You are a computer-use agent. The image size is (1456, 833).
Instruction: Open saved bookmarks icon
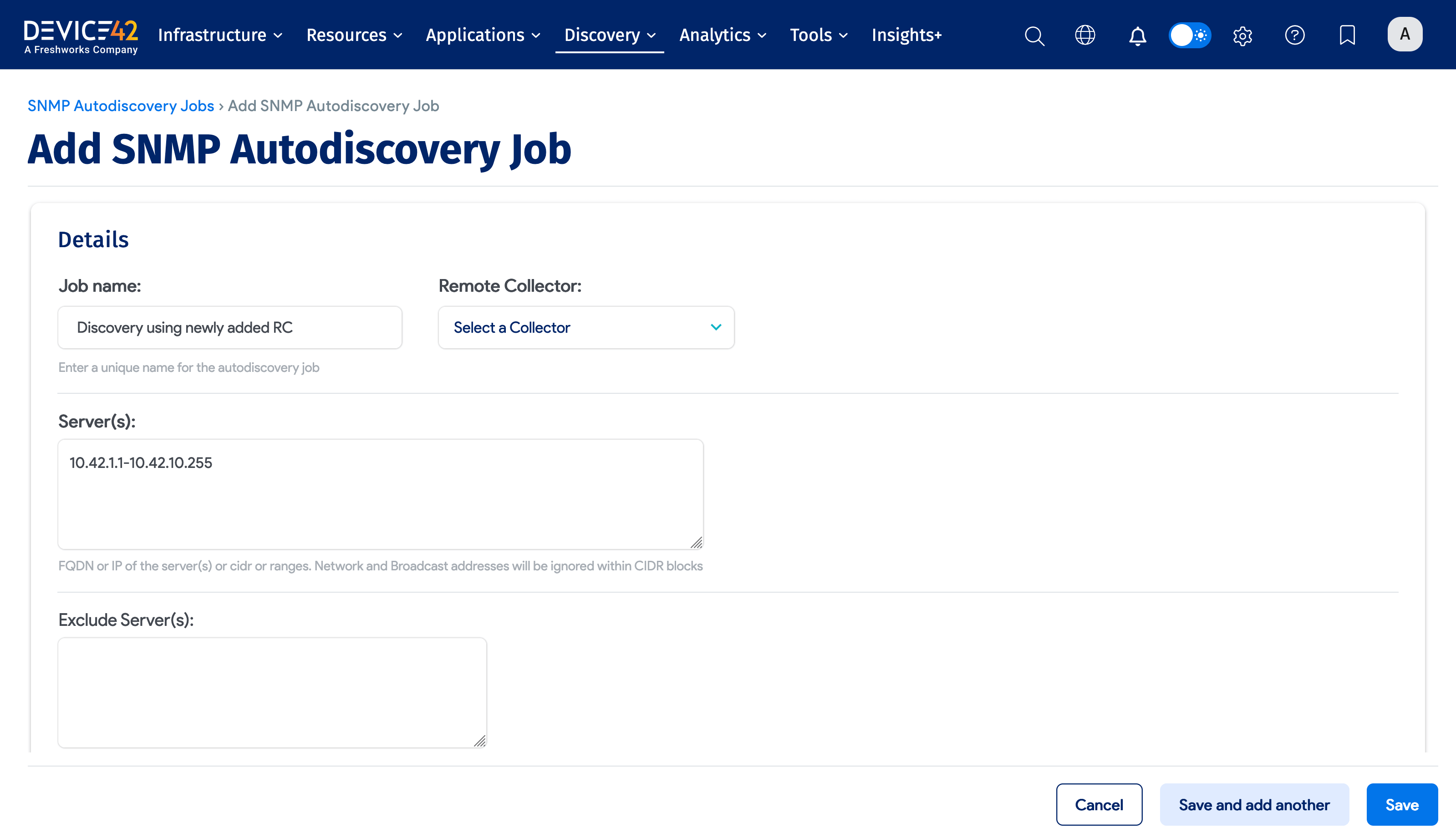point(1347,36)
